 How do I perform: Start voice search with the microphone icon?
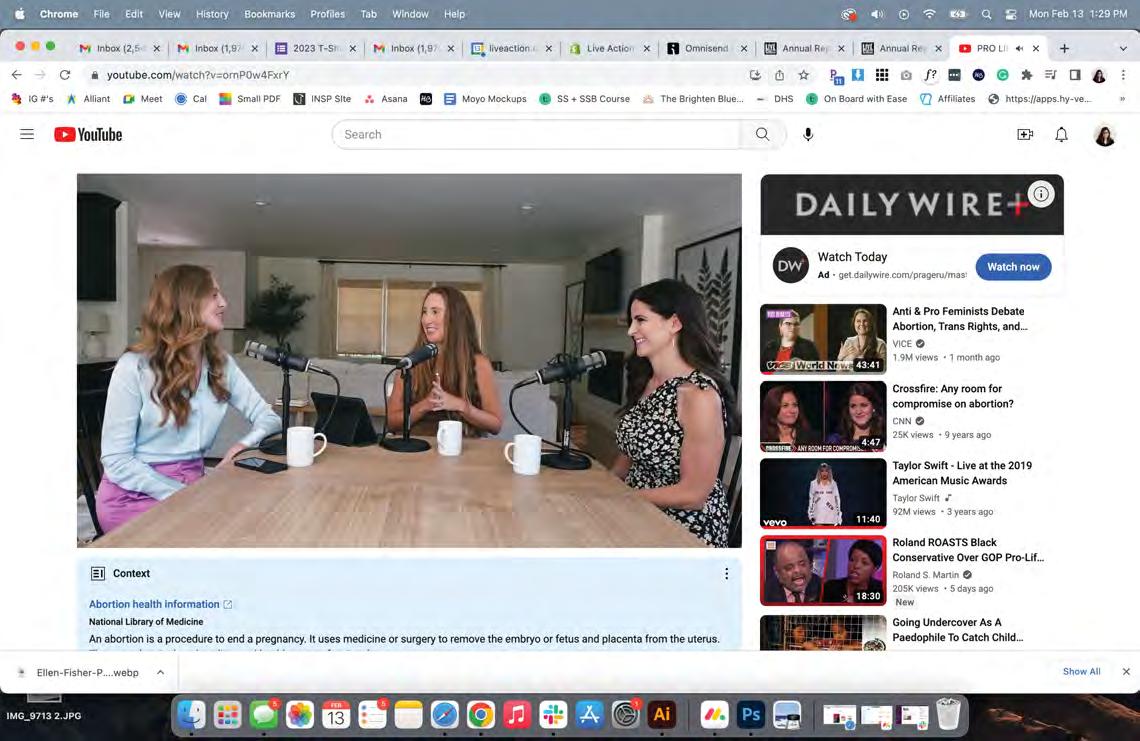point(808,135)
